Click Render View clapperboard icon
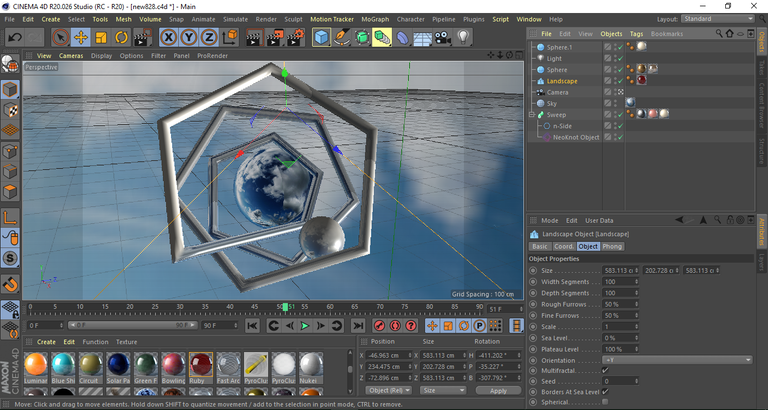This screenshot has width=768, height=410. (x=254, y=37)
